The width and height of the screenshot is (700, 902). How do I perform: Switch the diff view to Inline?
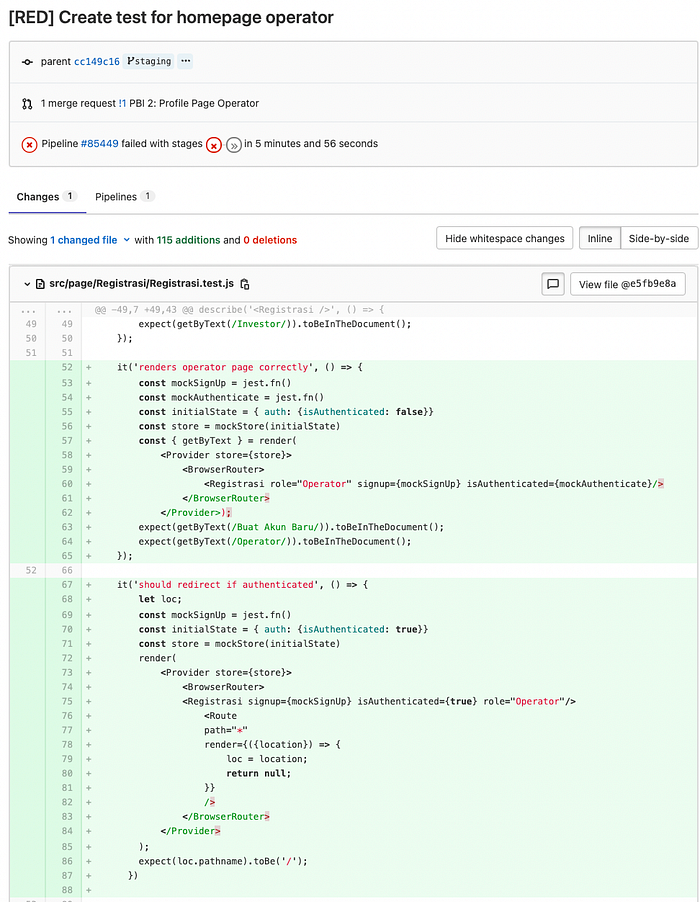point(599,238)
